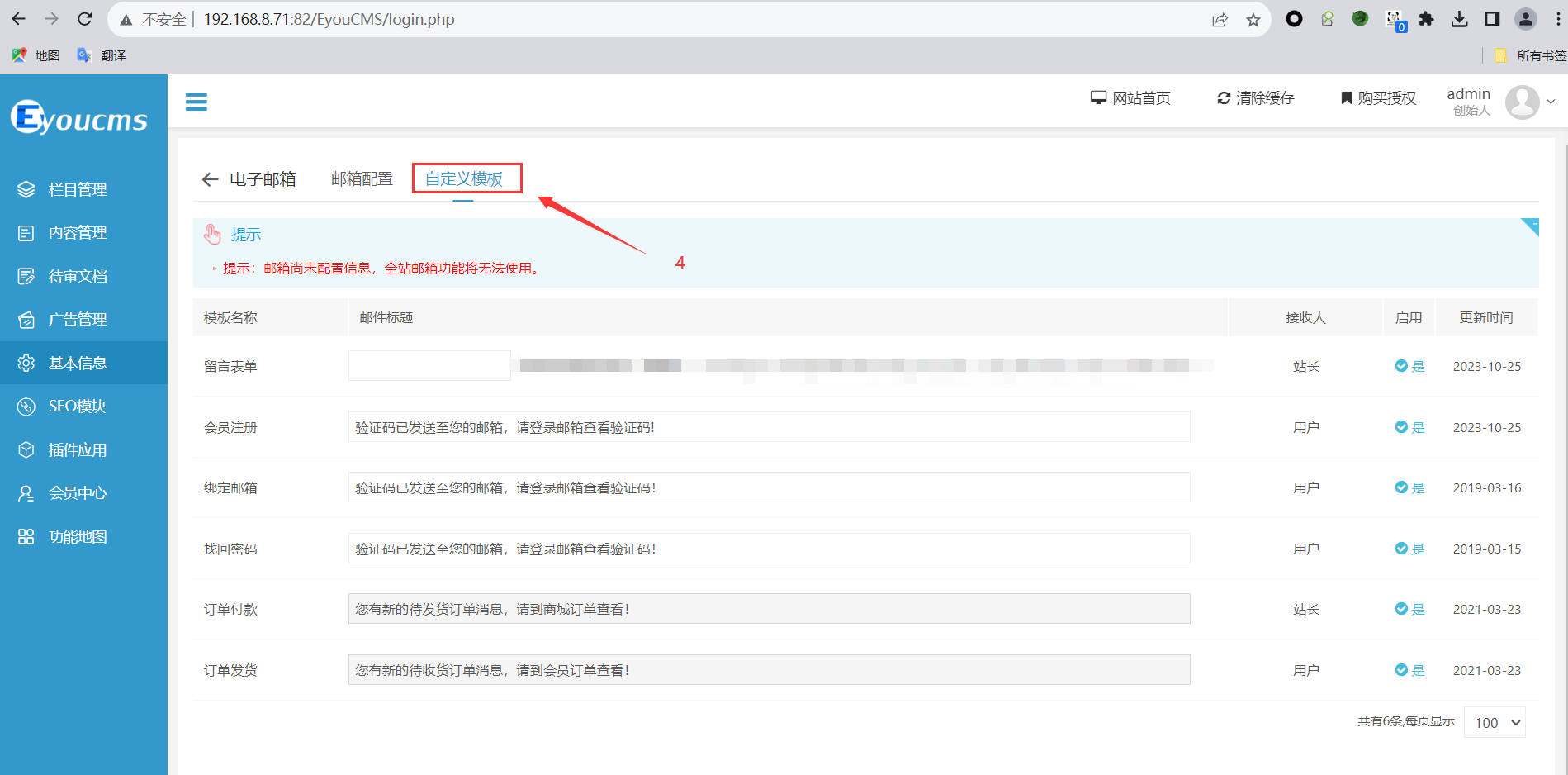The height and width of the screenshot is (775, 1568).
Task: Go to 网站首页 link
Action: click(1130, 98)
